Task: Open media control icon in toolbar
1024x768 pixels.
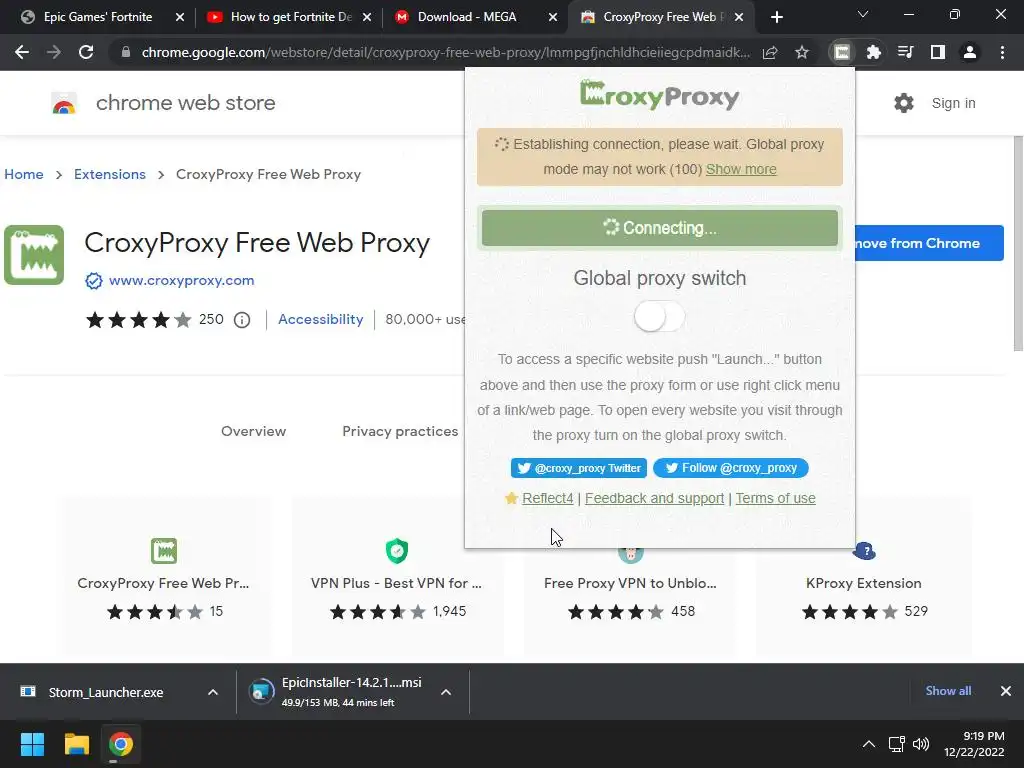Action: [x=906, y=52]
